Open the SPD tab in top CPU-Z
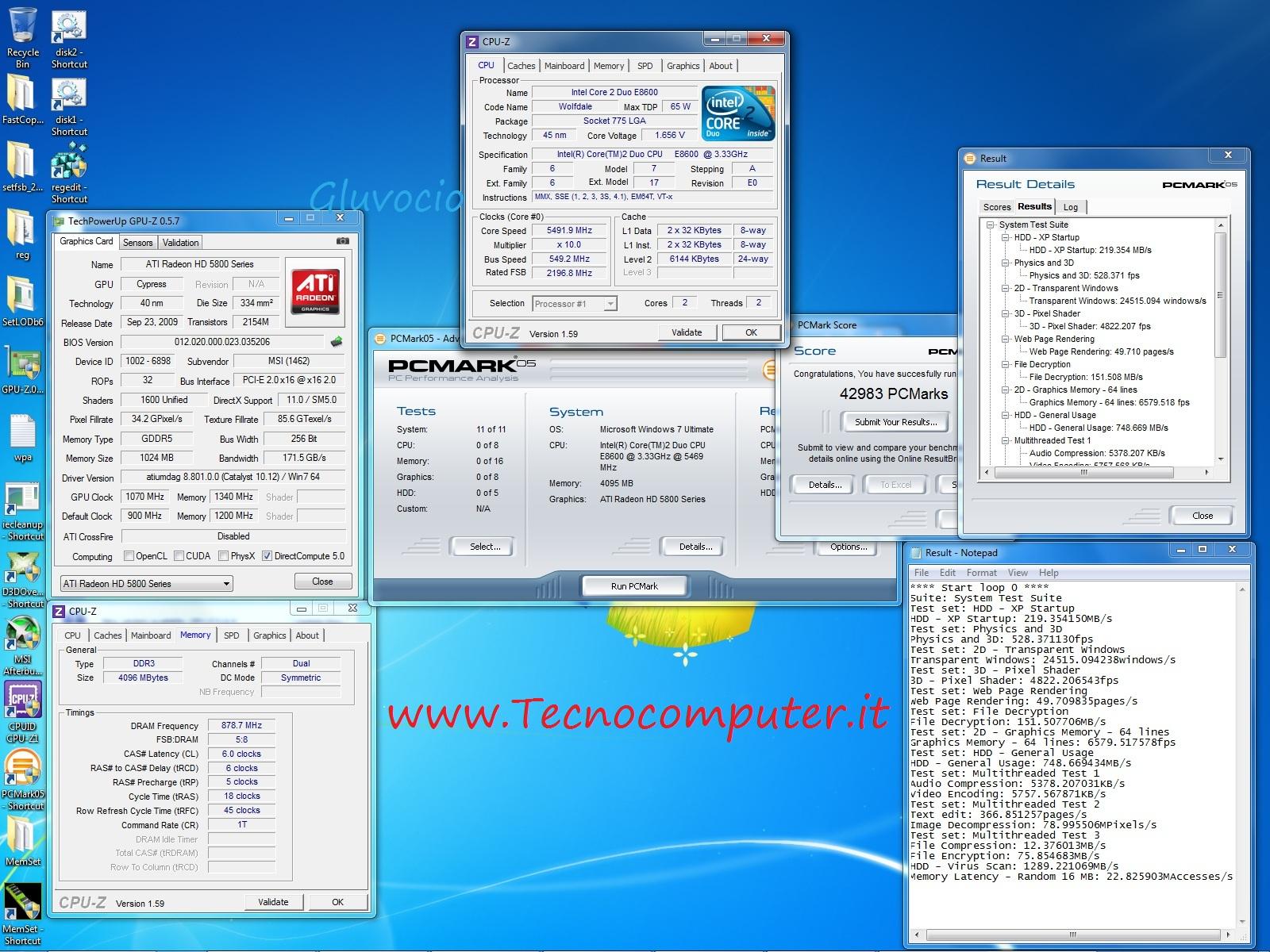The width and height of the screenshot is (1270, 952). click(x=645, y=66)
